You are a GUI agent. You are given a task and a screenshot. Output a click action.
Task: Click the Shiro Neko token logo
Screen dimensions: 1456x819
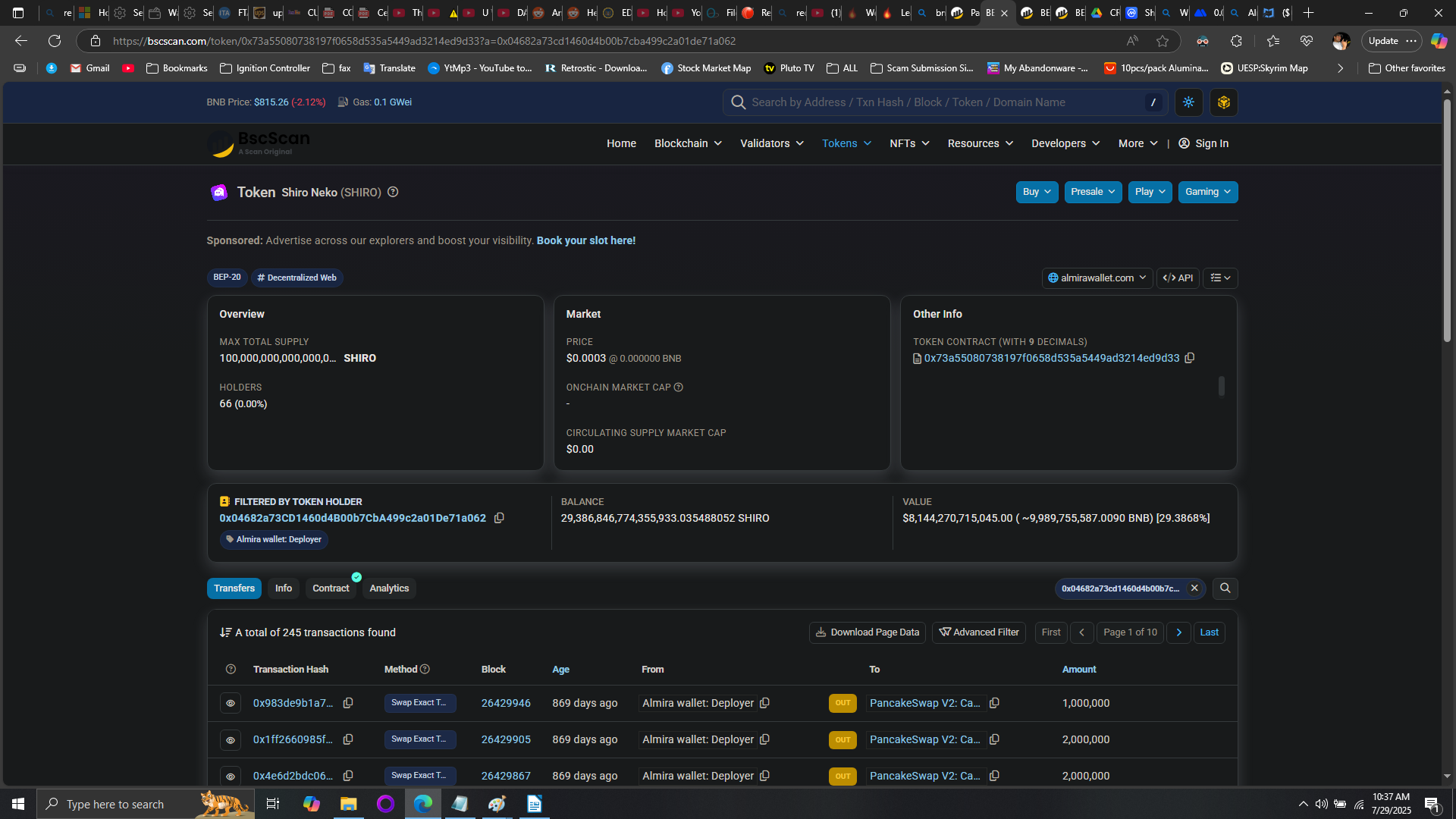point(219,193)
